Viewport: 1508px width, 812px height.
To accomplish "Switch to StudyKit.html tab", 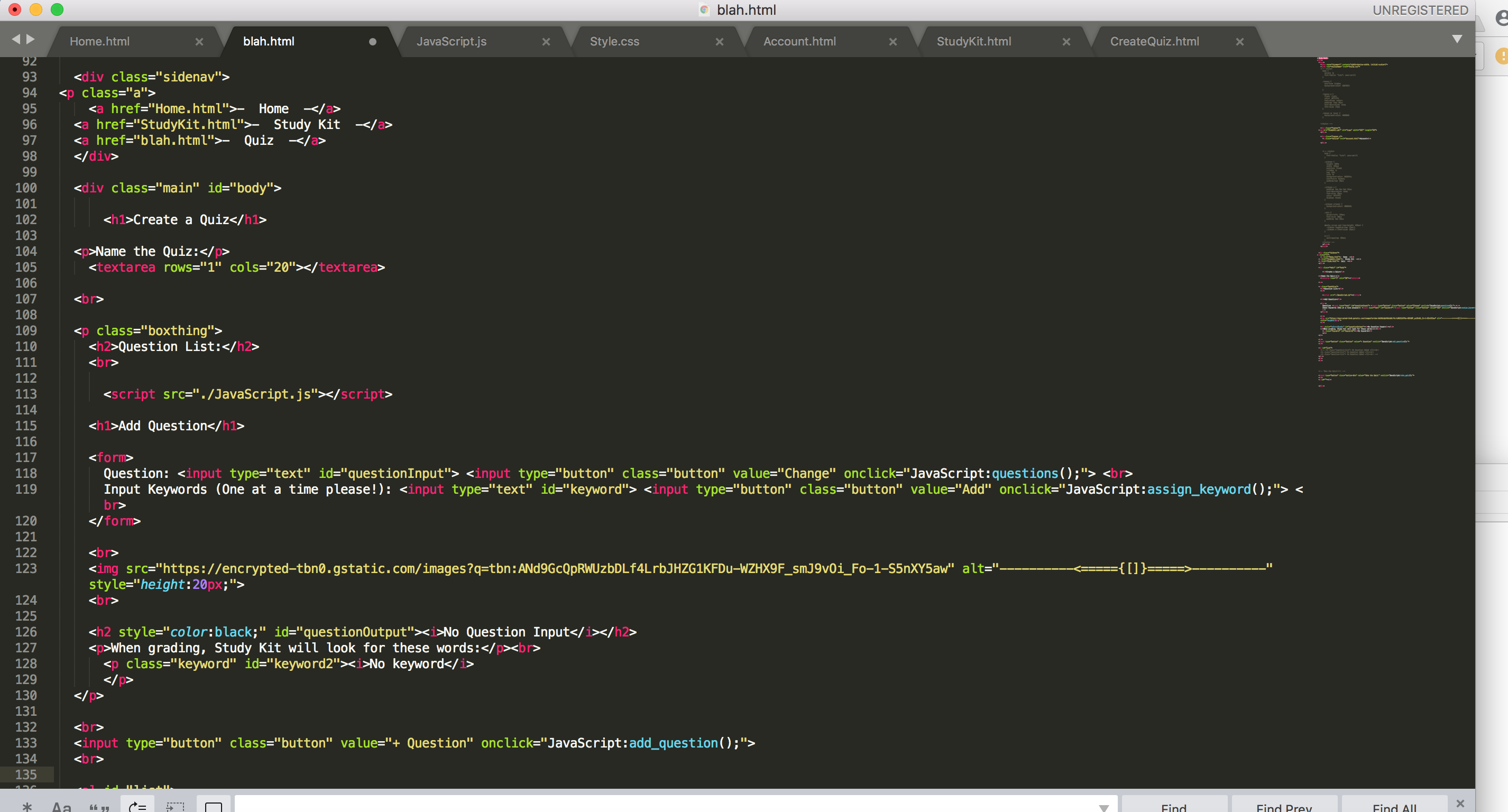I will 973,42.
